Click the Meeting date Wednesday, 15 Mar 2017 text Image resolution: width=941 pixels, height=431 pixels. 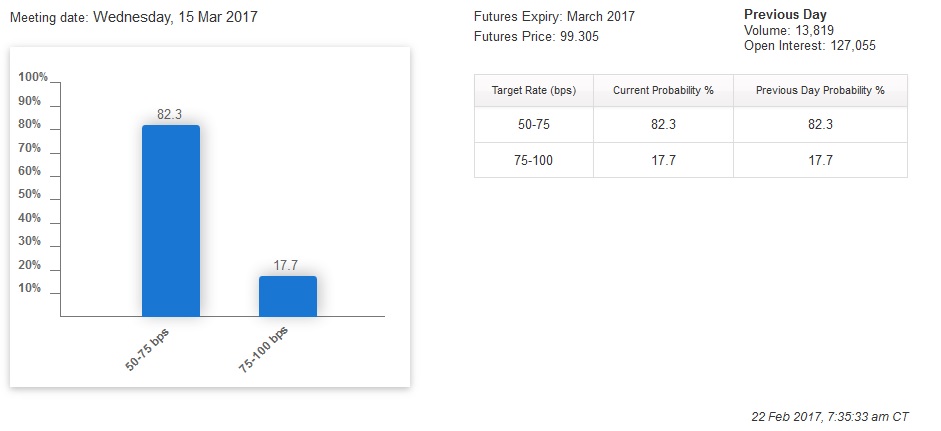(x=134, y=17)
